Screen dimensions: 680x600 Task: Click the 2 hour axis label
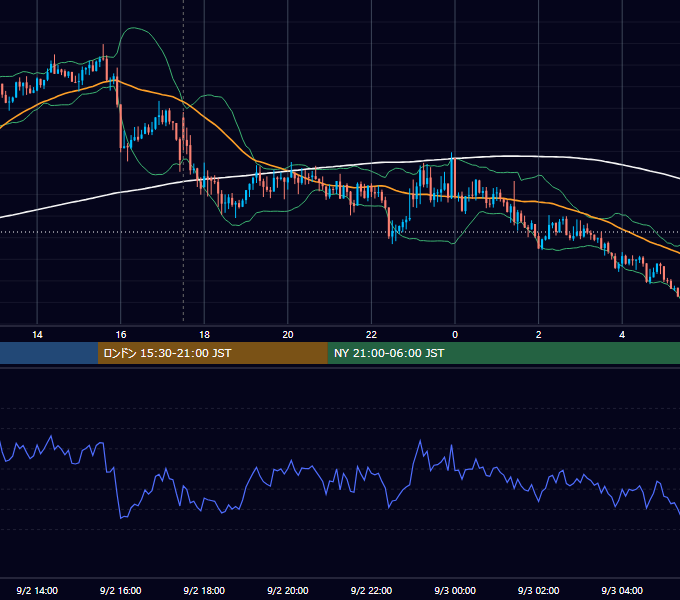click(x=539, y=335)
